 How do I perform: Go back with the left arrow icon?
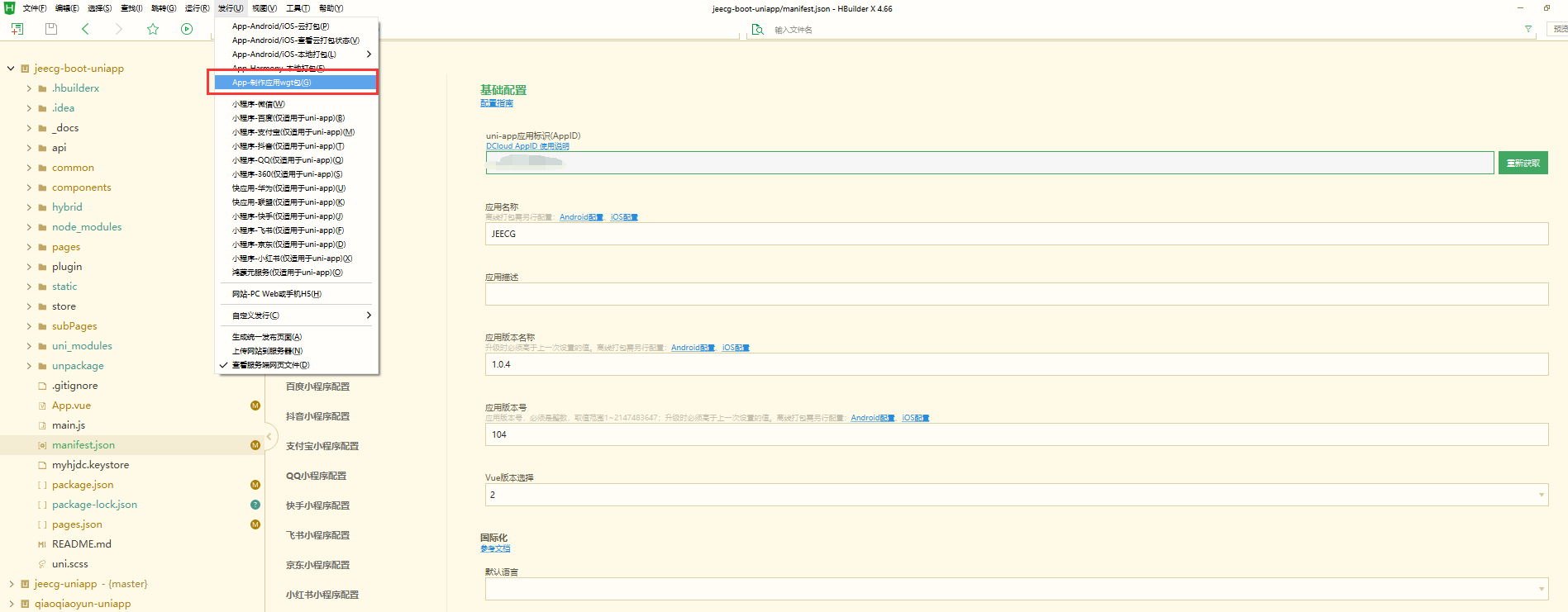(85, 29)
